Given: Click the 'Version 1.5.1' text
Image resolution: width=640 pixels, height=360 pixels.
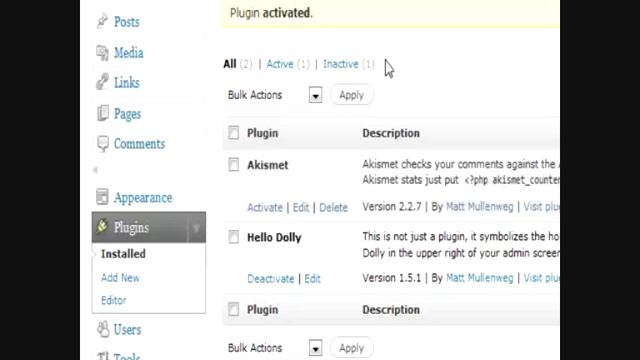Looking at the screenshot, I should pos(391,278).
